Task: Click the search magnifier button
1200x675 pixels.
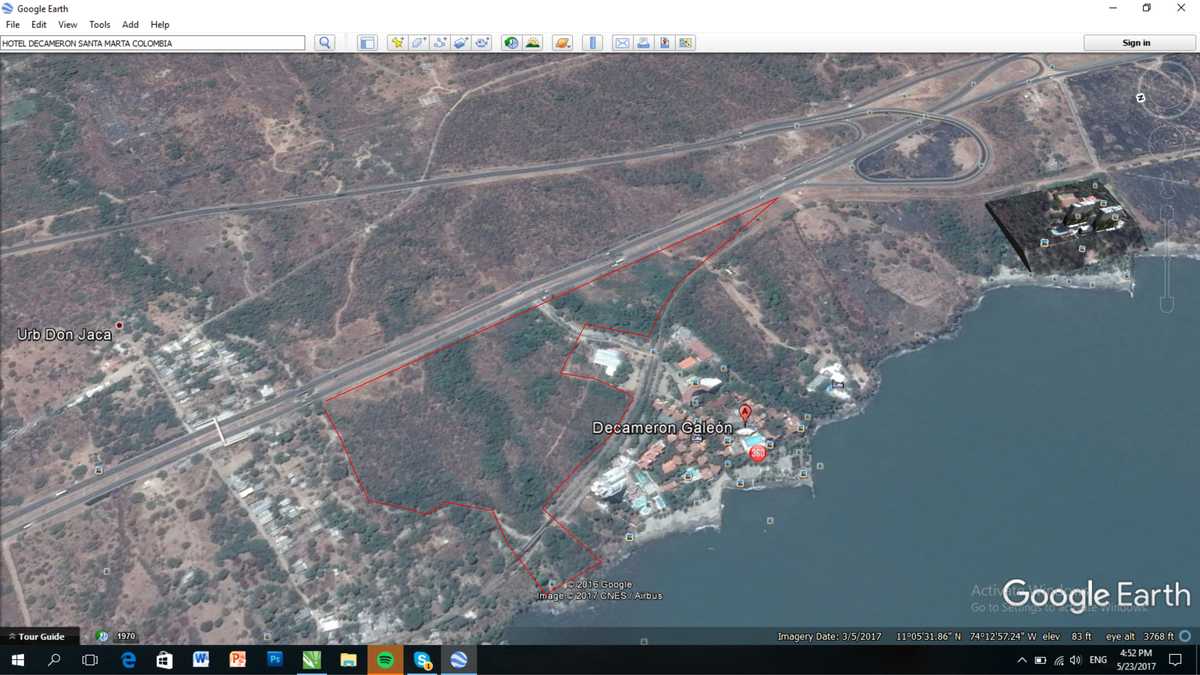Action: [x=324, y=43]
